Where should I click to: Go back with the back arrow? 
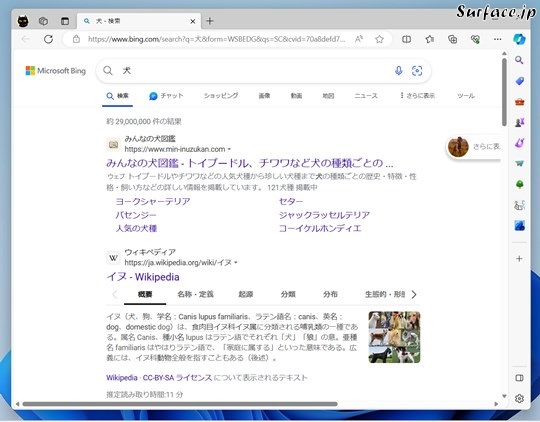25,39
